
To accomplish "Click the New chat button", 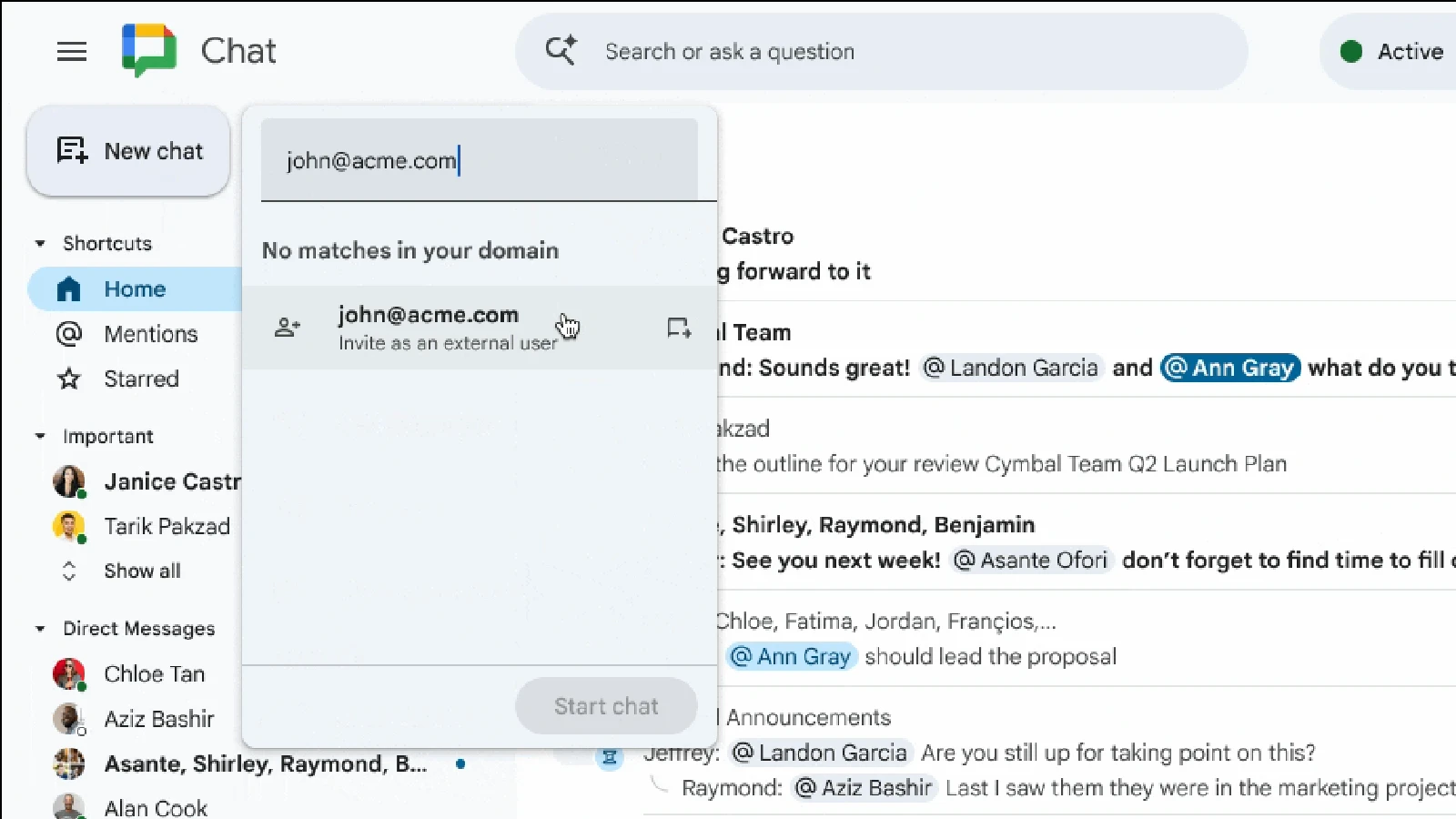I will (129, 151).
